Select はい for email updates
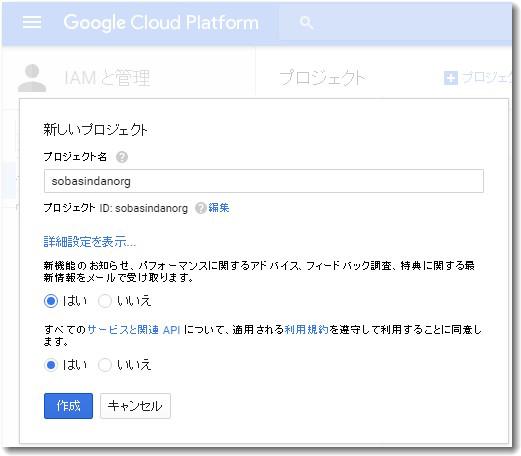This screenshot has width=521, height=456. click(x=51, y=301)
